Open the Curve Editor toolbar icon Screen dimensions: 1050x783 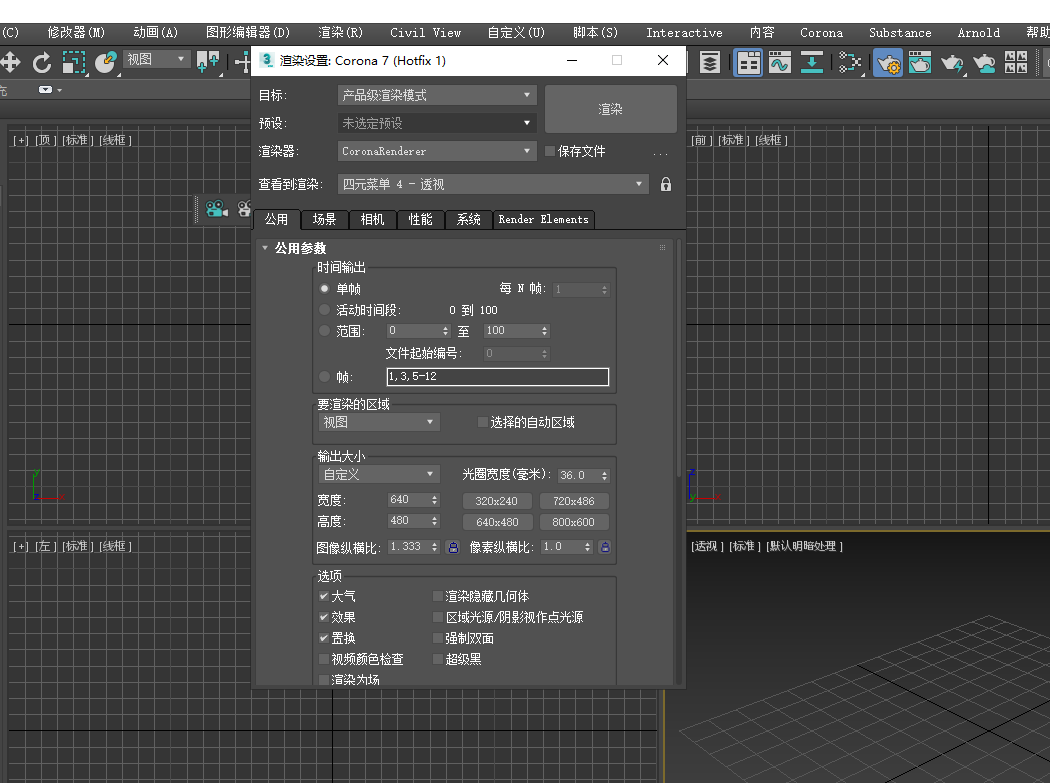[780, 63]
